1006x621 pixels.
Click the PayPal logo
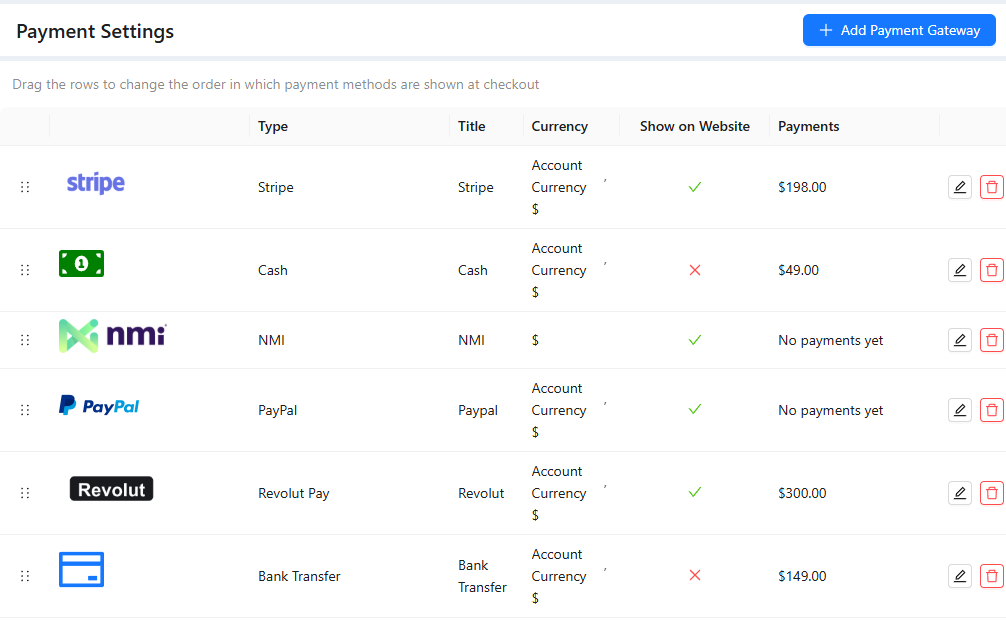point(99,405)
